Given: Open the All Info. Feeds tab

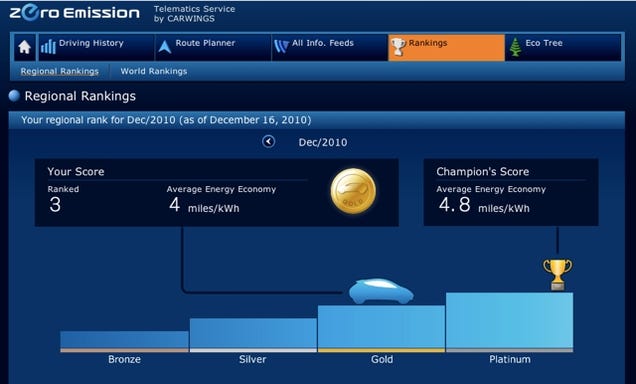Looking at the screenshot, I should pyautogui.click(x=330, y=47).
